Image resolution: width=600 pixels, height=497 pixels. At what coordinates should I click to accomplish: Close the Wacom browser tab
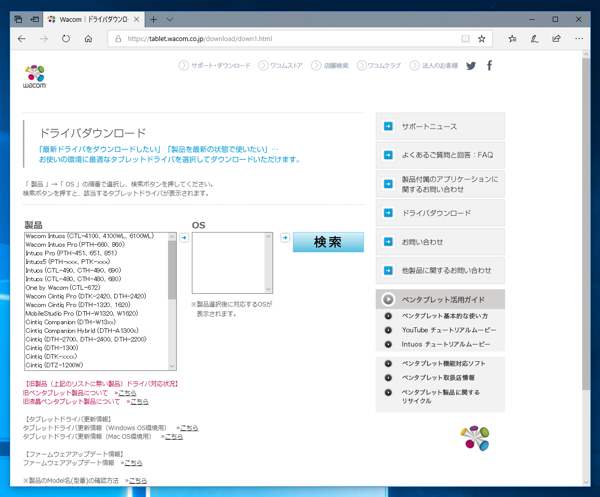click(x=136, y=20)
